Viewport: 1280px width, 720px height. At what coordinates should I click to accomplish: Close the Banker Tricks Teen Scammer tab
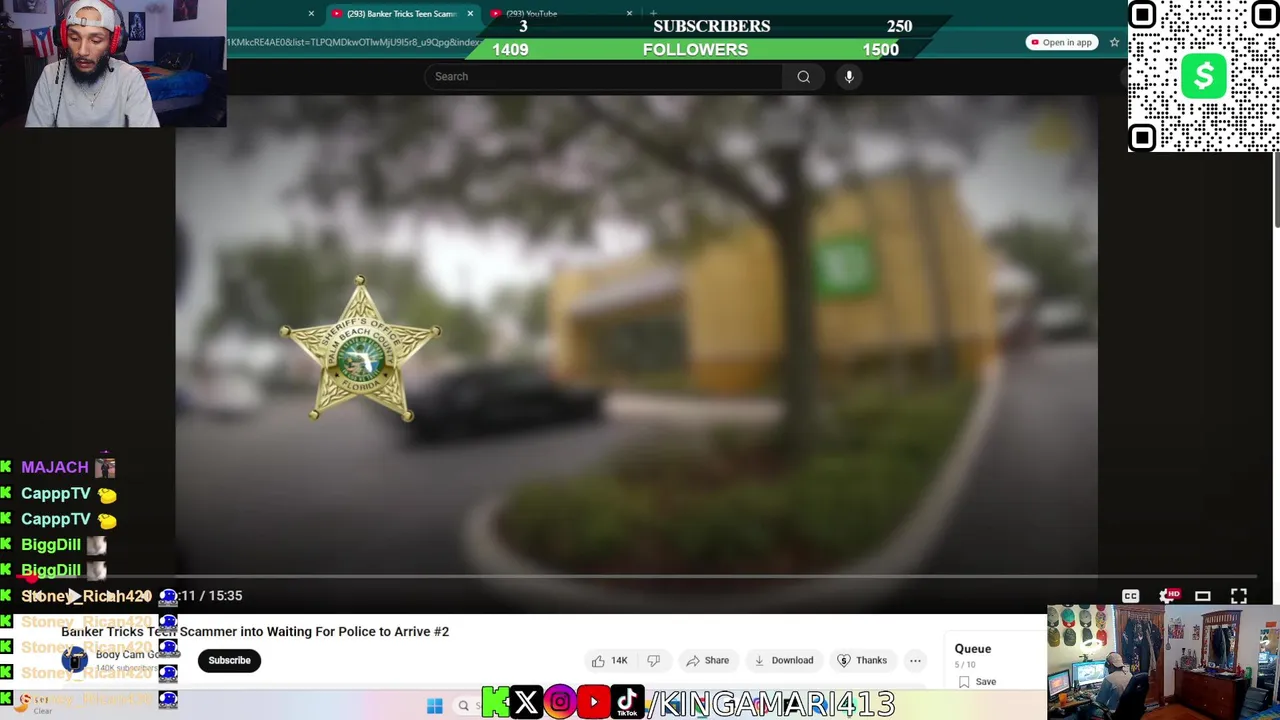point(470,14)
